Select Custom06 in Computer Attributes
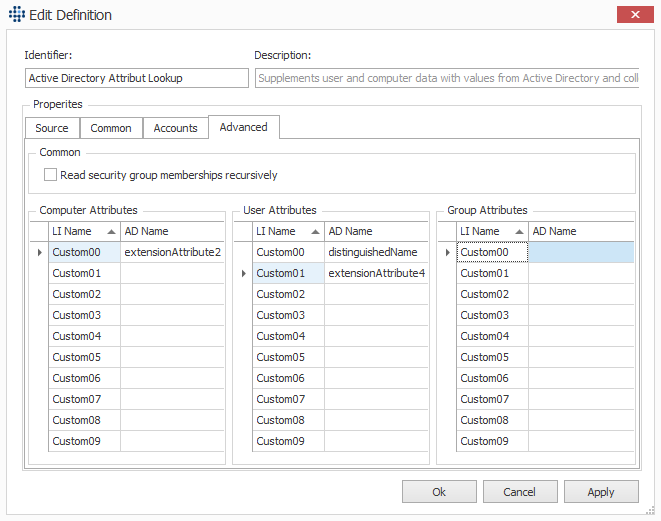Image resolution: width=661 pixels, height=521 pixels. click(x=84, y=379)
